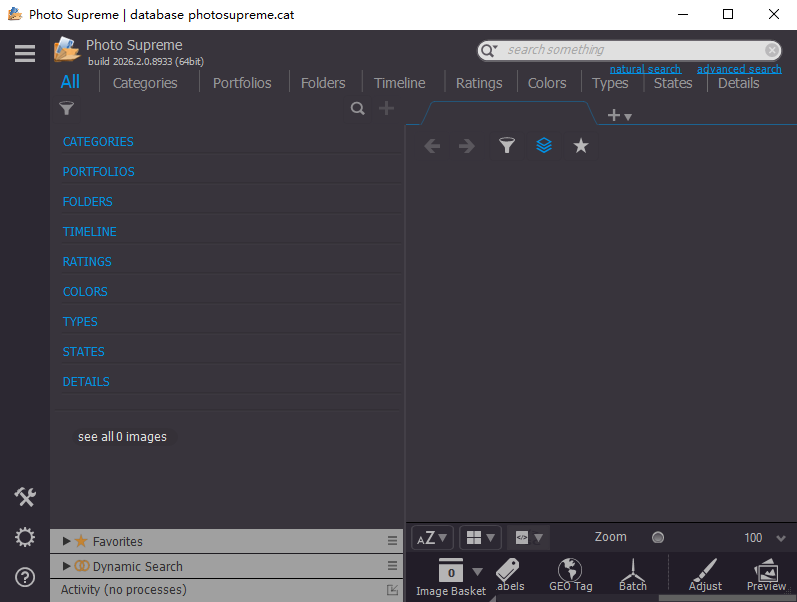The image size is (797, 602).
Task: Click the star favorites icon in toolbar
Action: coord(581,146)
